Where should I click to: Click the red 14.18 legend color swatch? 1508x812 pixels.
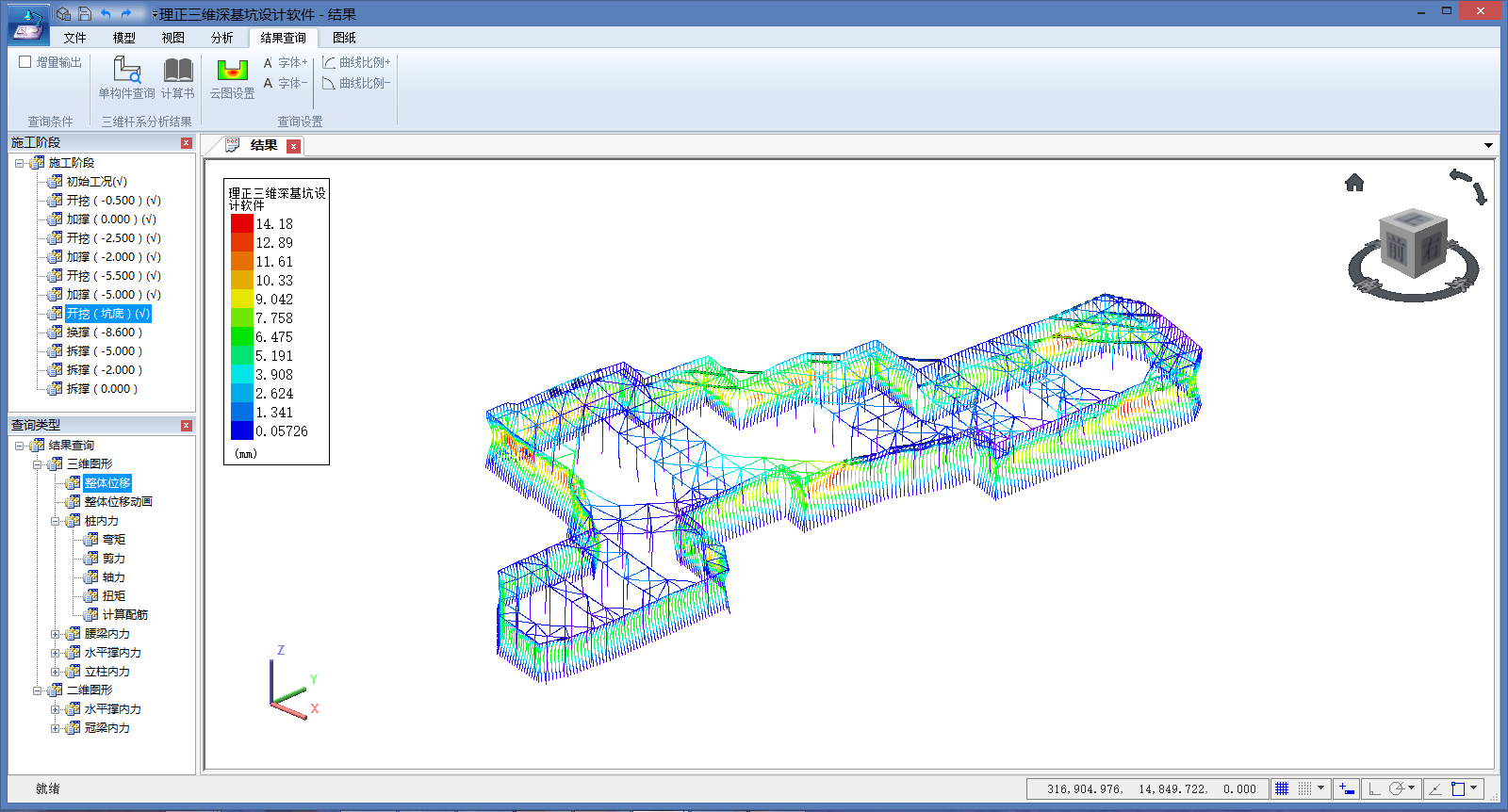(241, 223)
